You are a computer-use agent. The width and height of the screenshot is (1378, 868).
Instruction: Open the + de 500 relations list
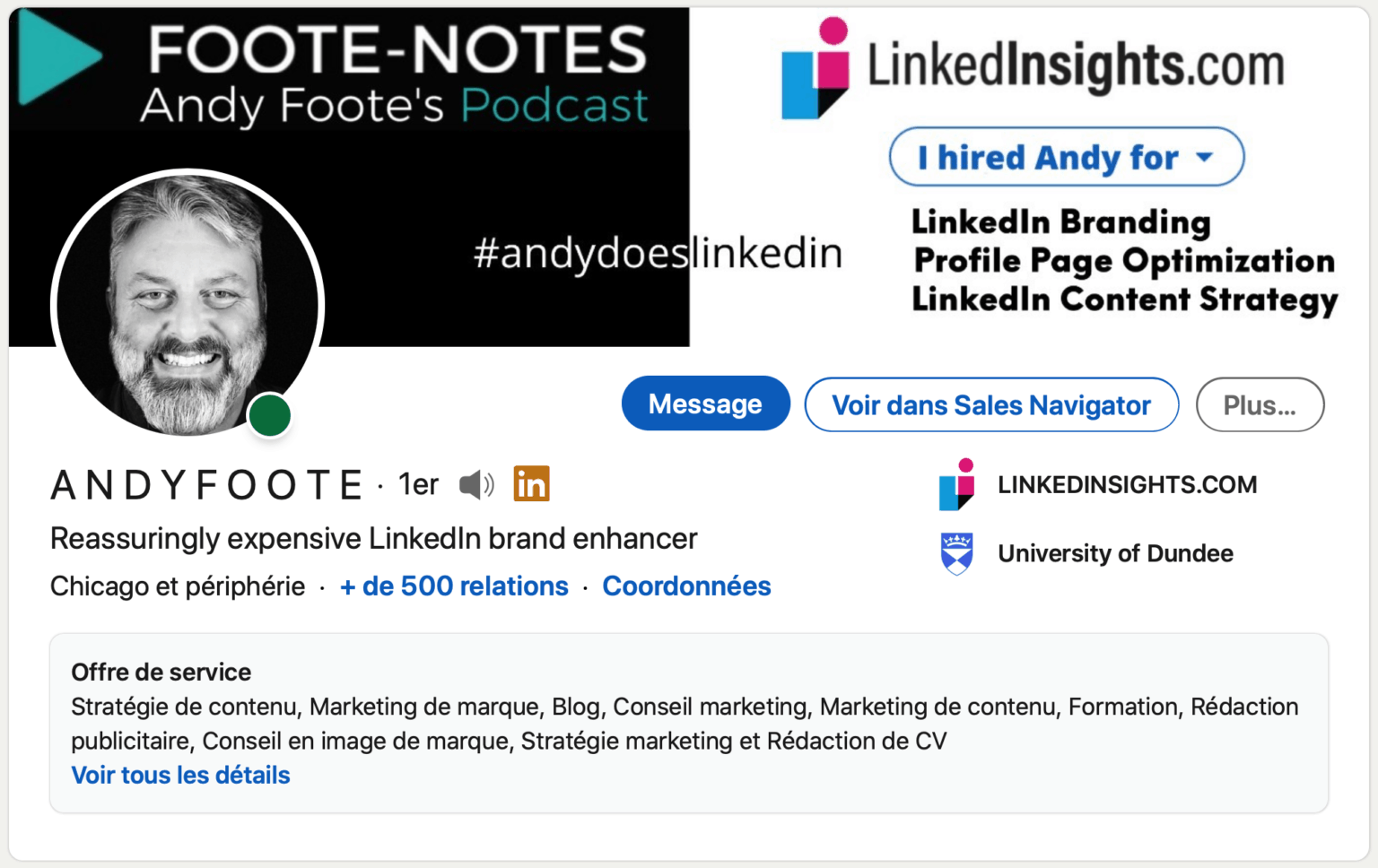tap(453, 586)
